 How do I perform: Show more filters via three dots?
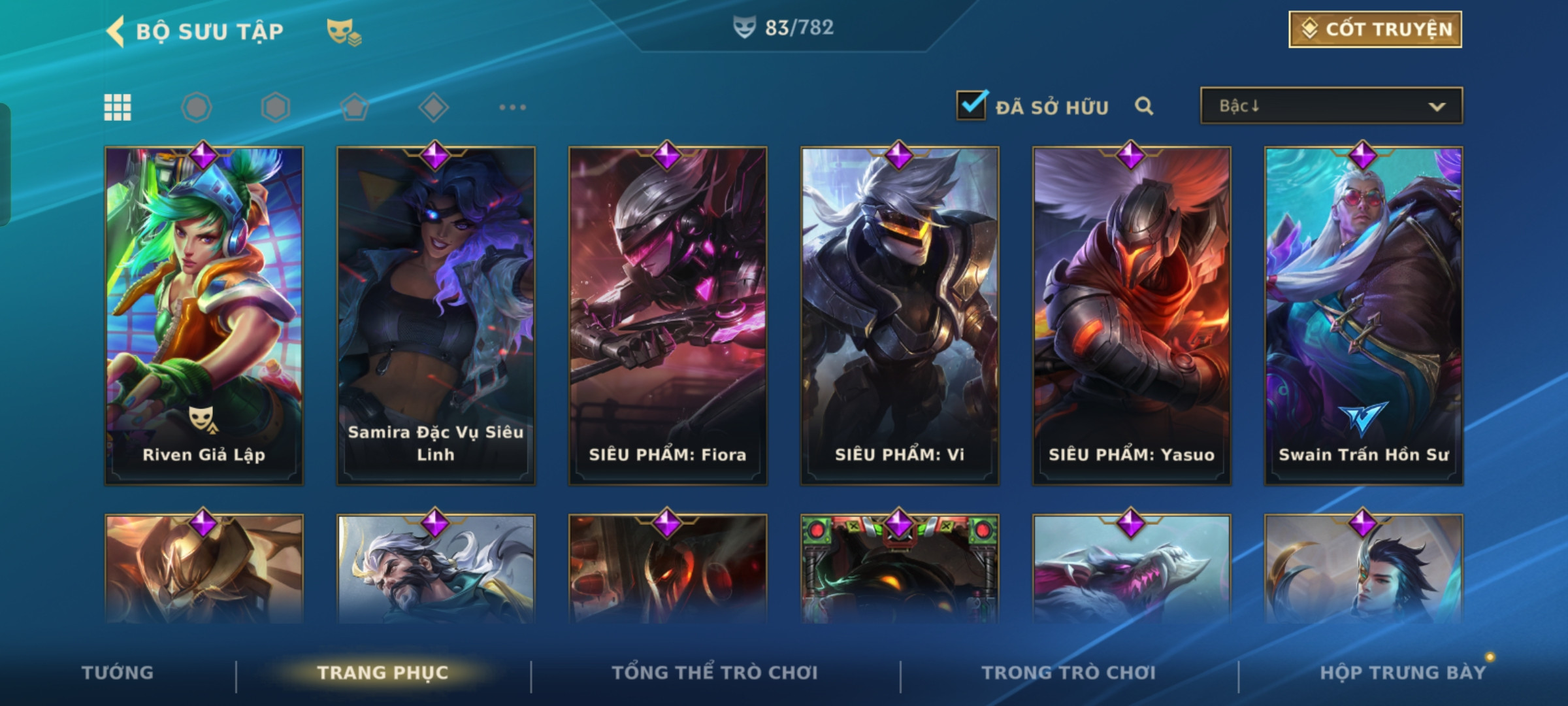513,107
